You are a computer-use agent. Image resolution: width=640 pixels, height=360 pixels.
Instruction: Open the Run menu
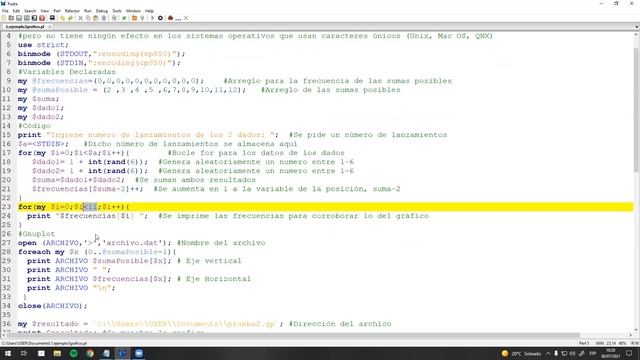[x=88, y=11]
